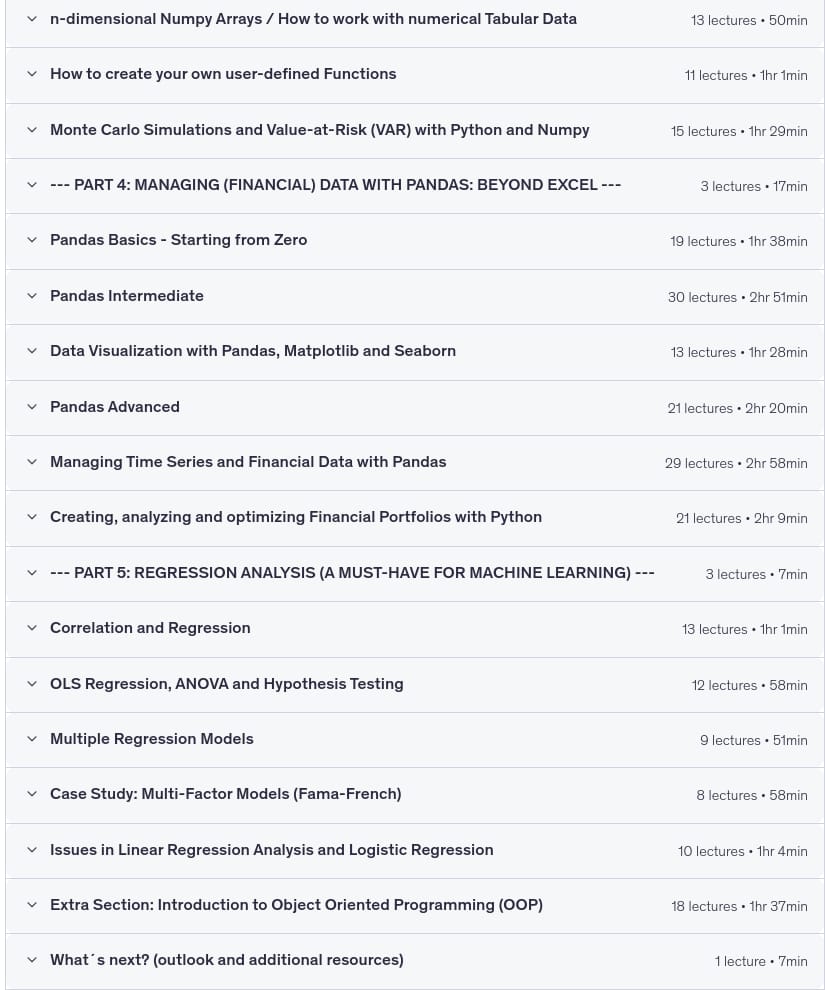825x990 pixels.
Task: Click the chevron beside PART 5 heading
Action: (32, 573)
